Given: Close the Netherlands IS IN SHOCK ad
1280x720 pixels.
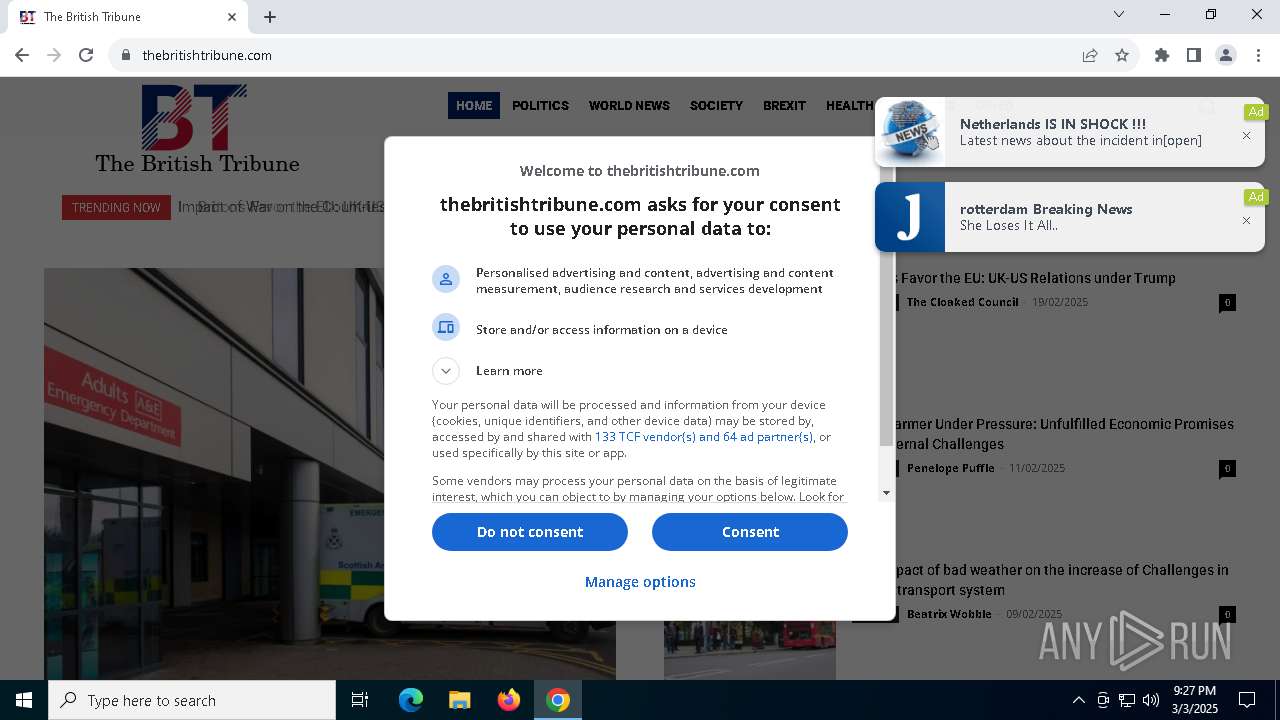Looking at the screenshot, I should [x=1246, y=135].
